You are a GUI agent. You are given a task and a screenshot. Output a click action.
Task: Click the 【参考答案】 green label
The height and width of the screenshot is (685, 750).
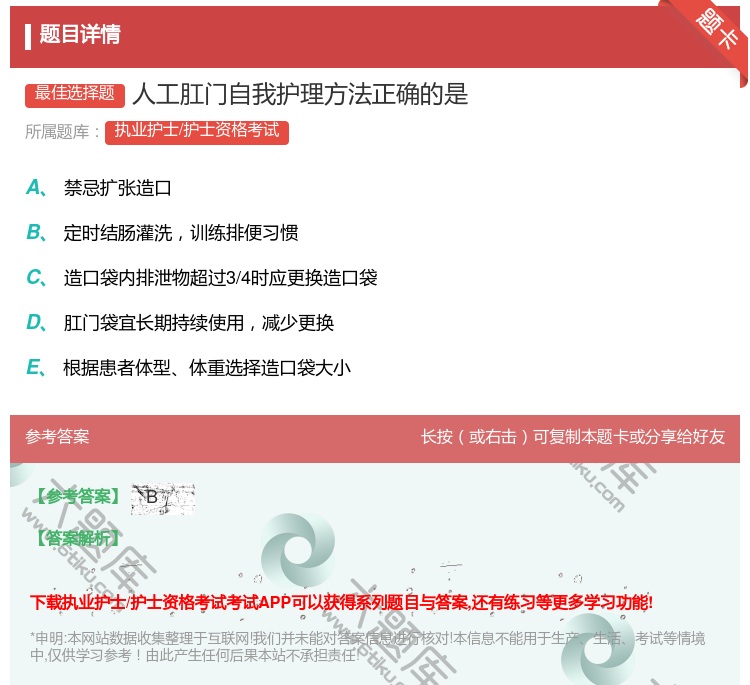tap(78, 497)
